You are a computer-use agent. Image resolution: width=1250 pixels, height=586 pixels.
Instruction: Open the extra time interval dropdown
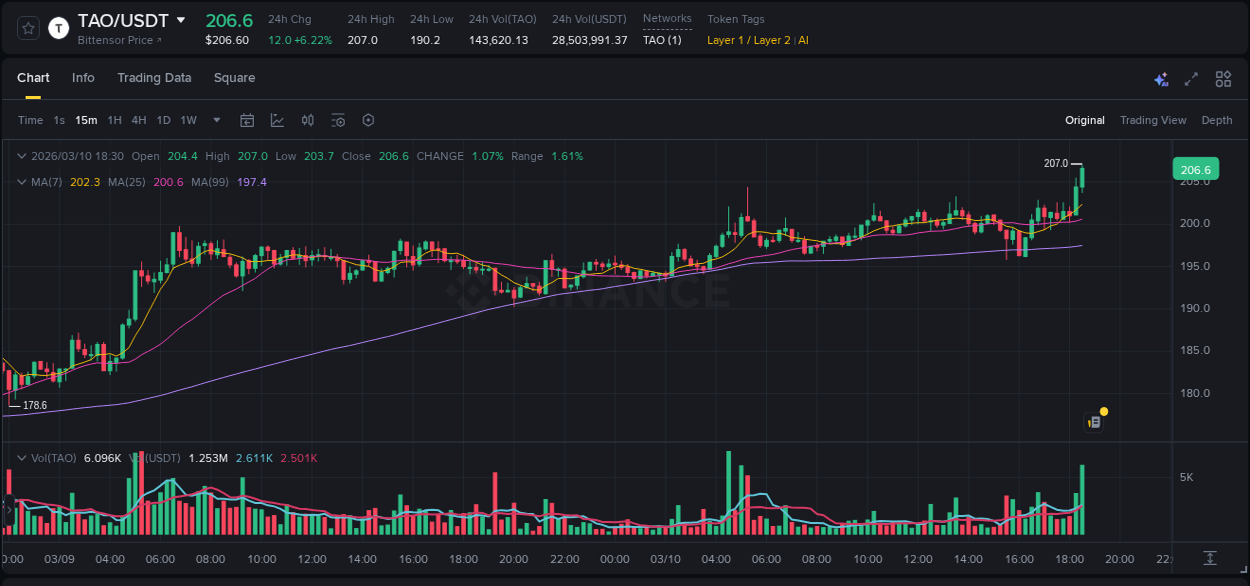[214, 120]
